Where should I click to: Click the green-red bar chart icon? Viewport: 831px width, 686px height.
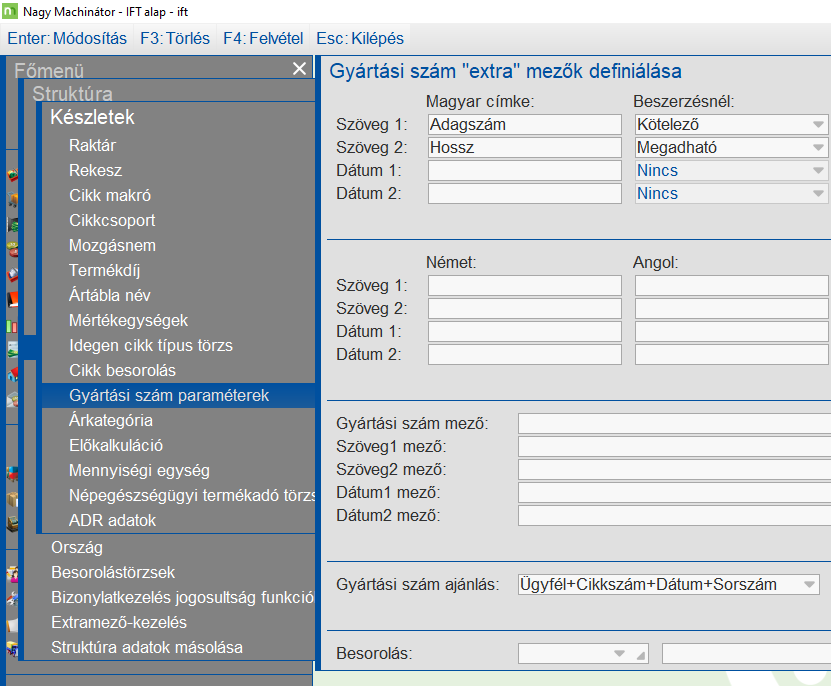12,326
